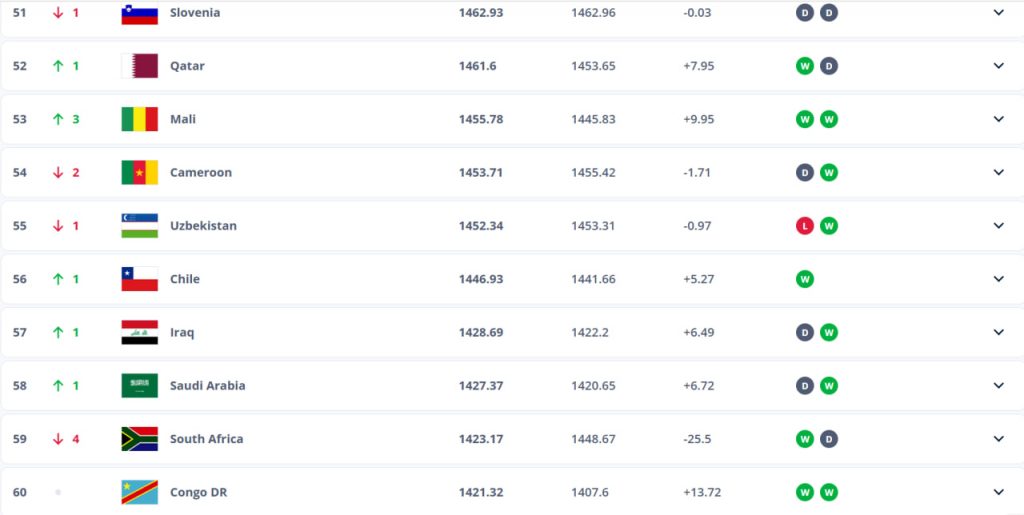Click the Cameroon flag icon
This screenshot has height=515, width=1024.
click(139, 172)
